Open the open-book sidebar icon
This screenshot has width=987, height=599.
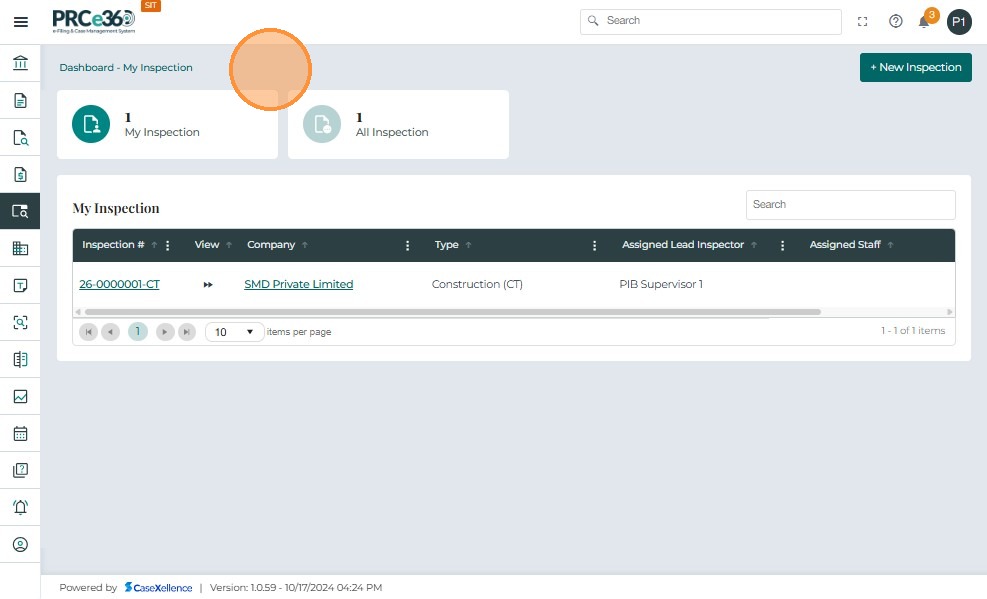(20, 359)
